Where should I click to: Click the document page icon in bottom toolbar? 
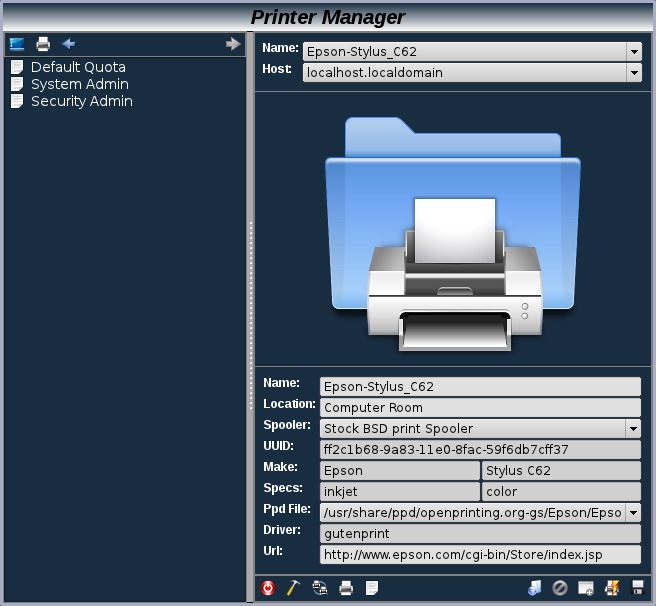click(372, 588)
